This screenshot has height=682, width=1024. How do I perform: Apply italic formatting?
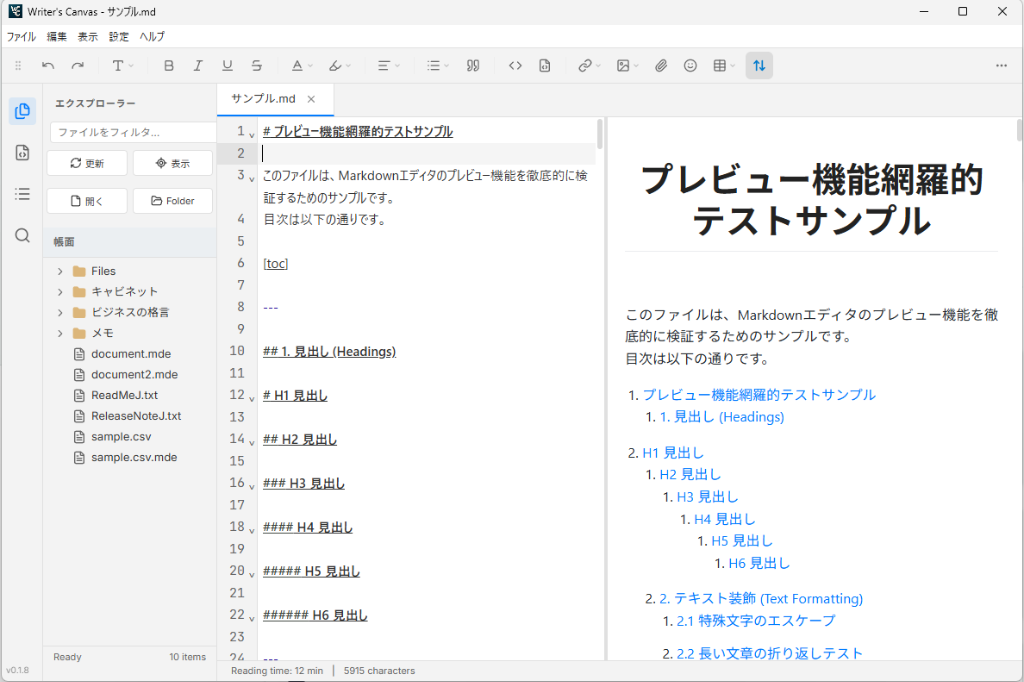(x=198, y=65)
